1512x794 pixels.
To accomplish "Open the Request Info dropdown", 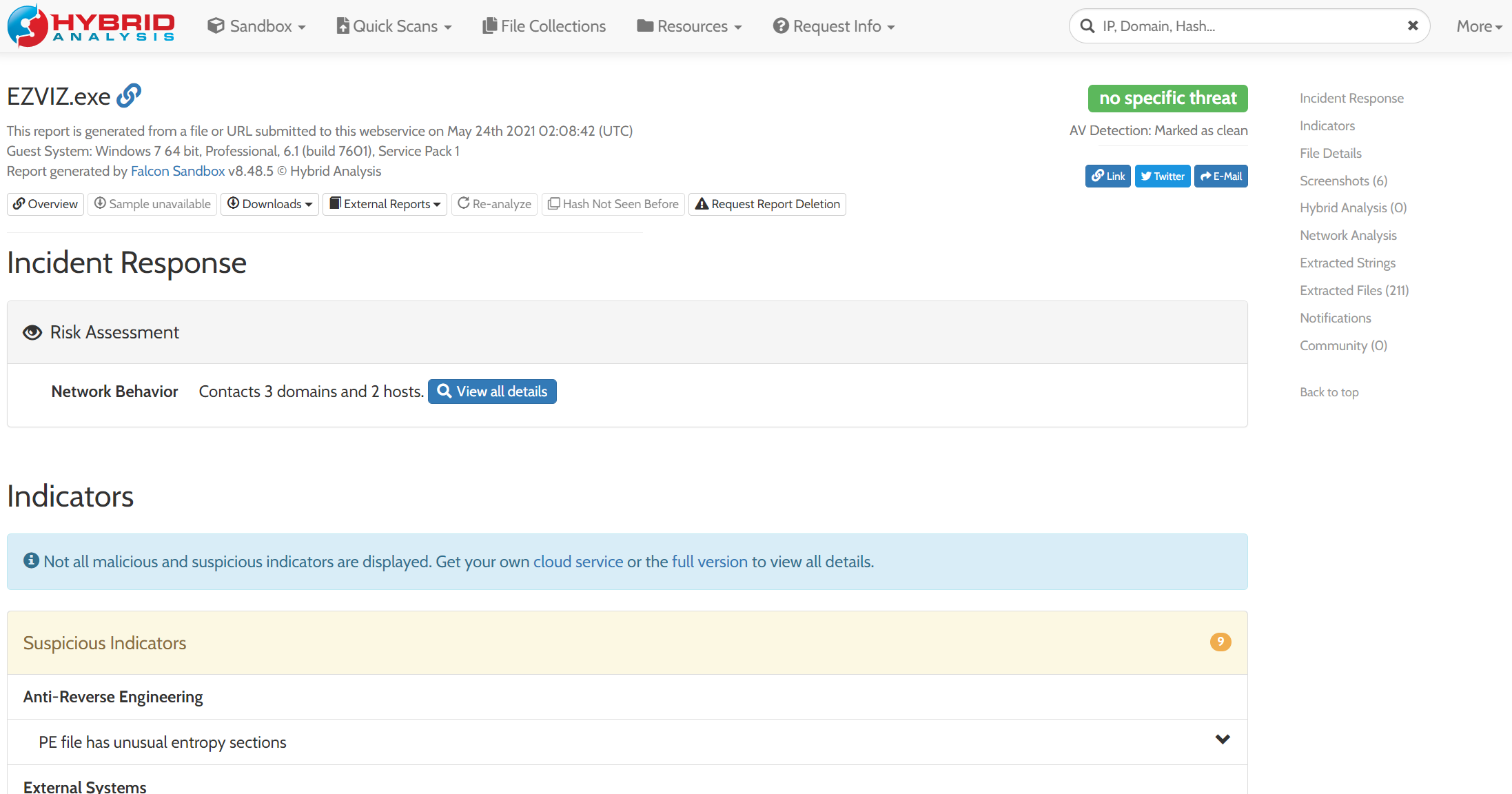I will (834, 26).
